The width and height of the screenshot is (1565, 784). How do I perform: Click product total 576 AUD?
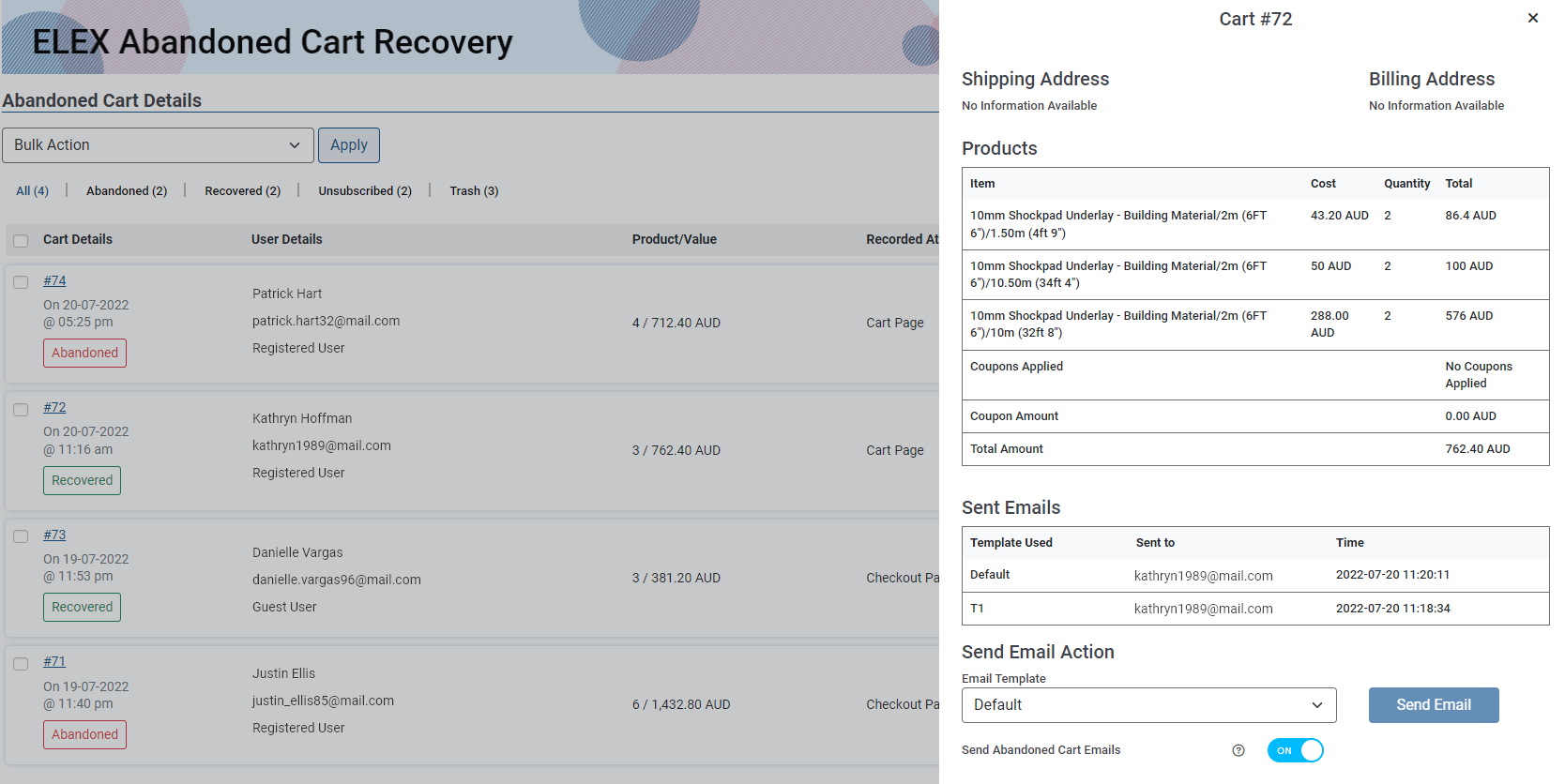[1469, 316]
